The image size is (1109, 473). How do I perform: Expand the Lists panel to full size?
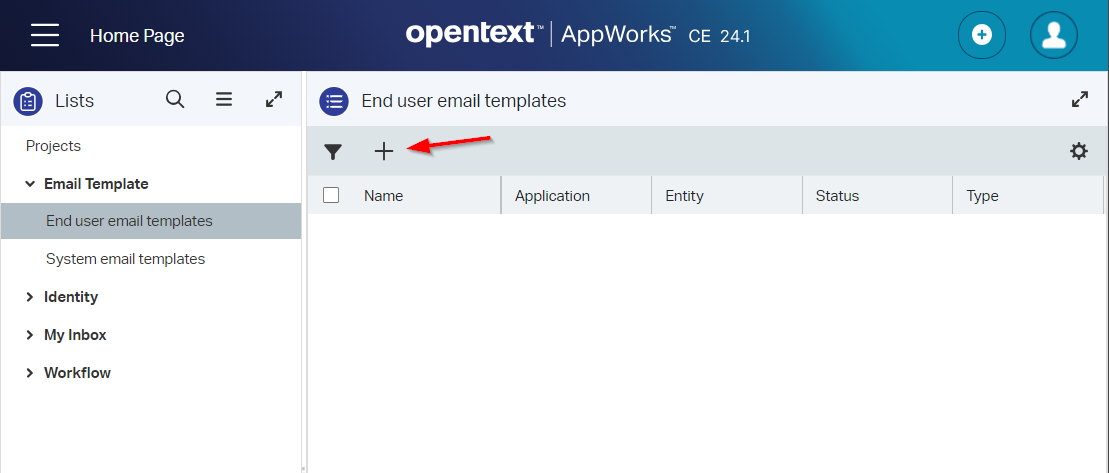[x=274, y=99]
